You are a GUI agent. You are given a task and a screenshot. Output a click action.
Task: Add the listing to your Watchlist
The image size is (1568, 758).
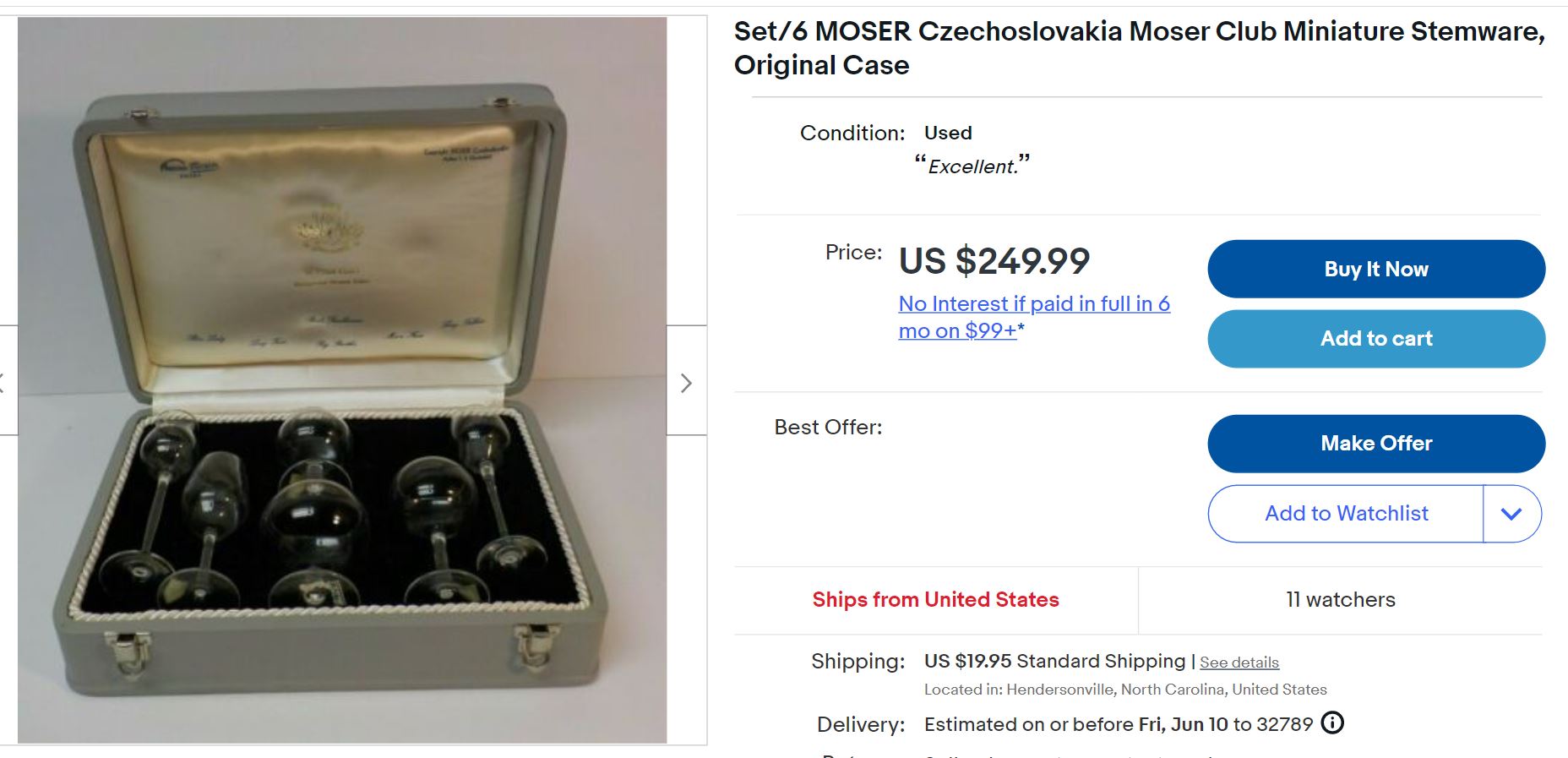tap(1344, 513)
